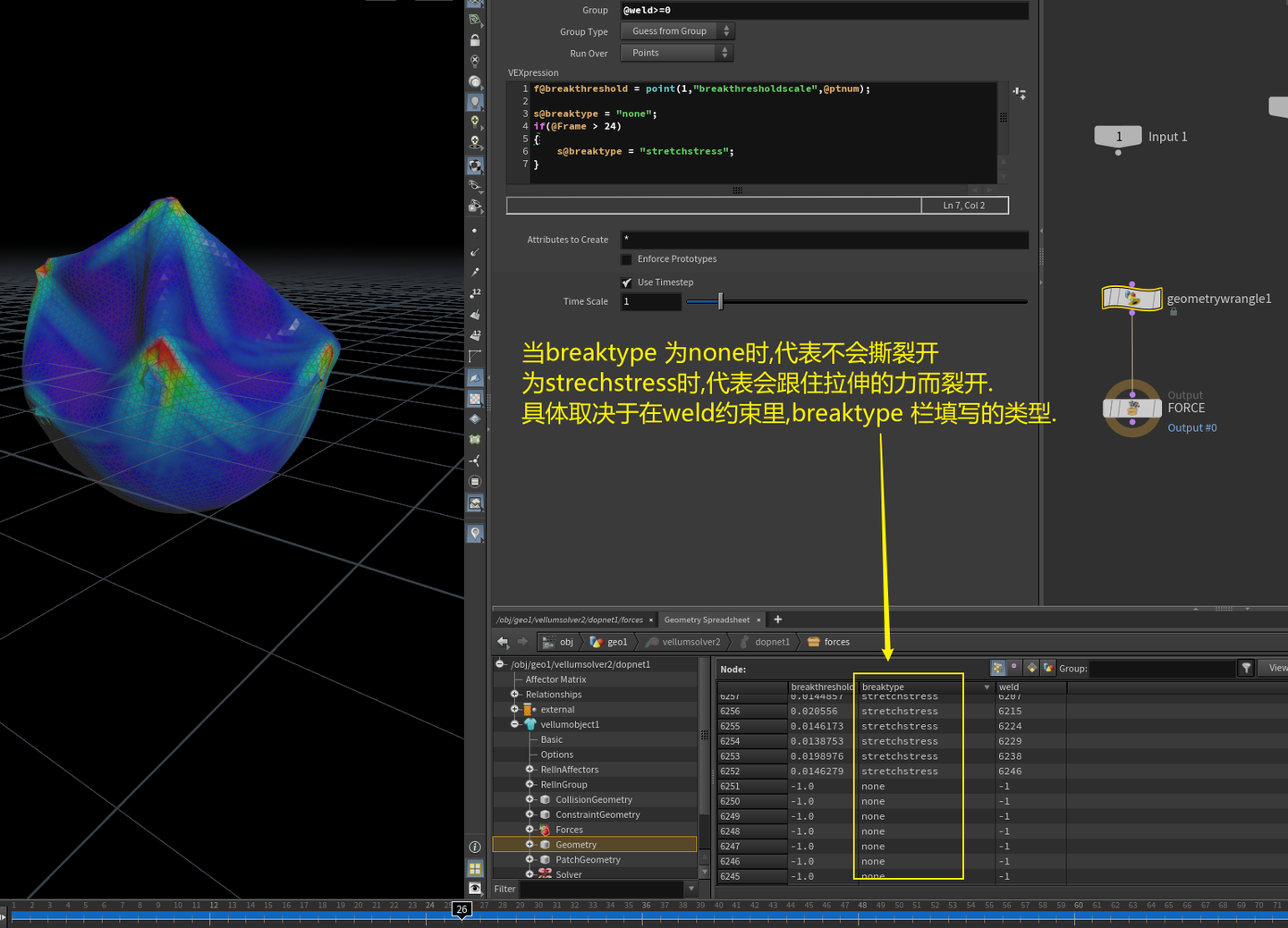
Task: Click the circled i info icon
Action: pos(475,847)
